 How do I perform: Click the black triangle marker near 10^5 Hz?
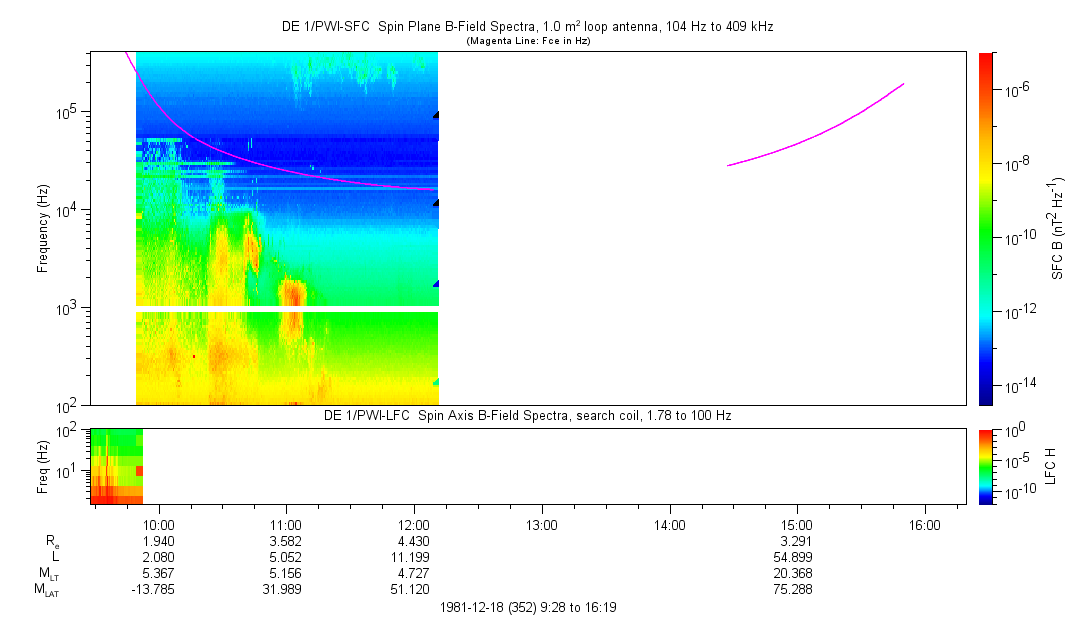436,115
